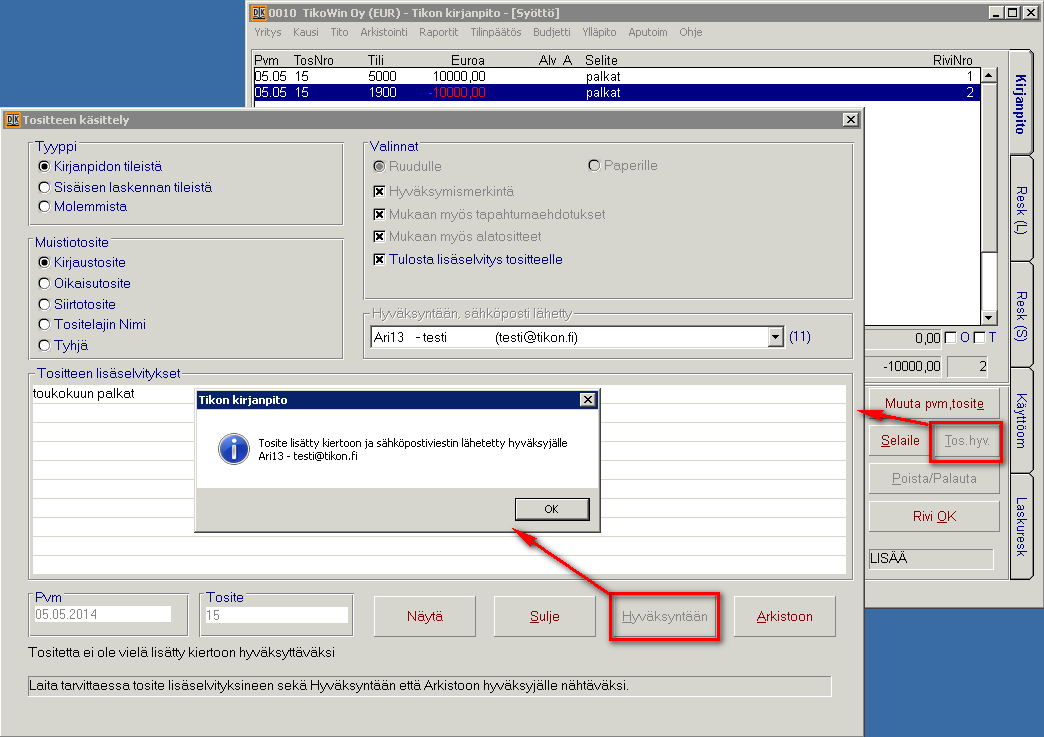The image size is (1044, 737).
Task: Click Muuta pvm,tosite button in main window
Action: pyautogui.click(x=934, y=403)
